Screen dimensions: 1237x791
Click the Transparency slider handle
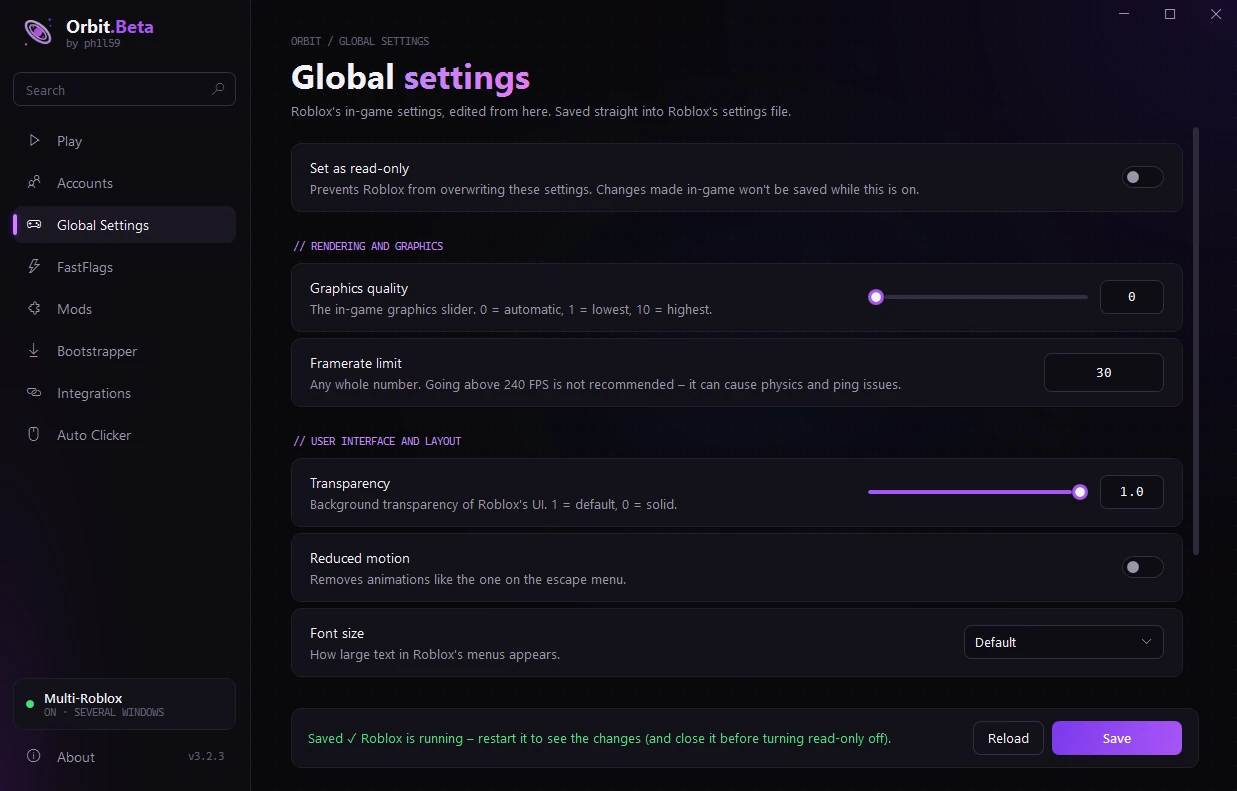pyautogui.click(x=1080, y=492)
